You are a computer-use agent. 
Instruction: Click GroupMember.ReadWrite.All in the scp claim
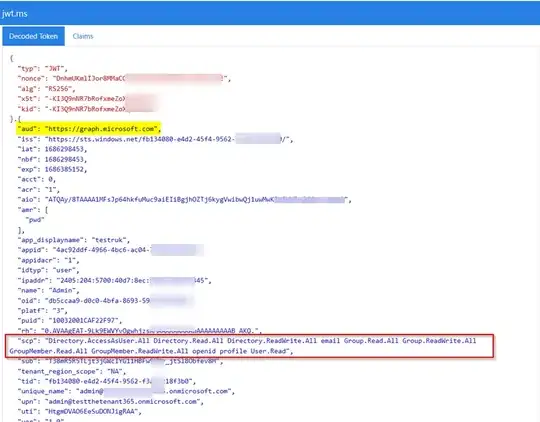tap(139, 351)
